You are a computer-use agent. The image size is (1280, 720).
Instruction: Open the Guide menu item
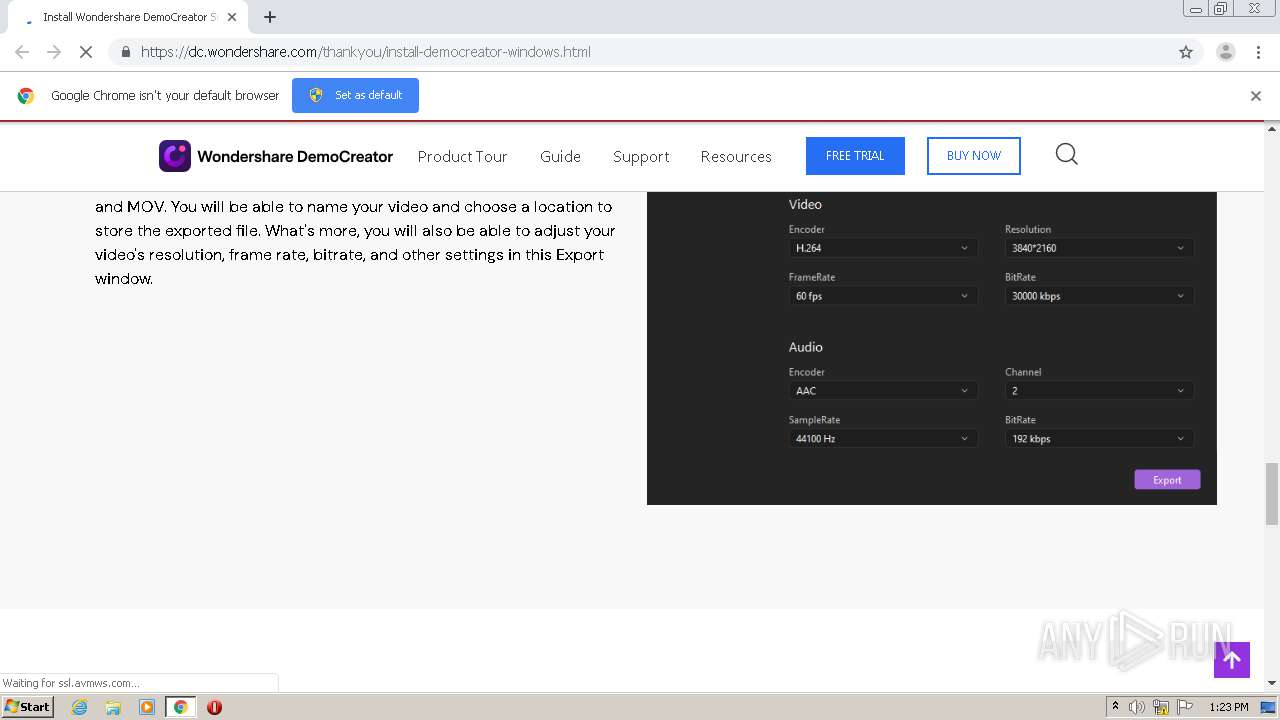[x=560, y=156]
